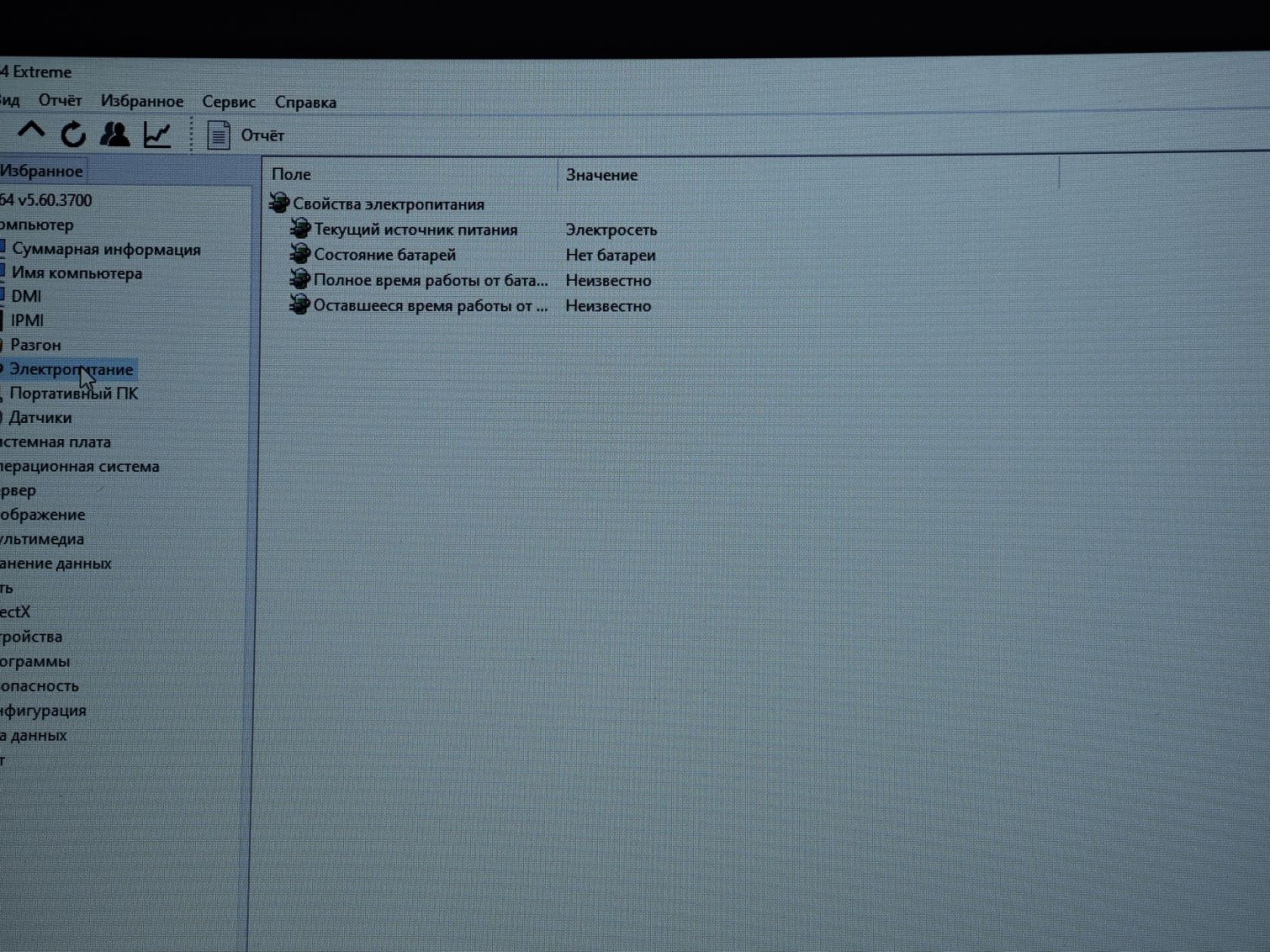Click the Отчёт toolbar button label
The width and height of the screenshot is (1270, 952).
click(x=262, y=135)
